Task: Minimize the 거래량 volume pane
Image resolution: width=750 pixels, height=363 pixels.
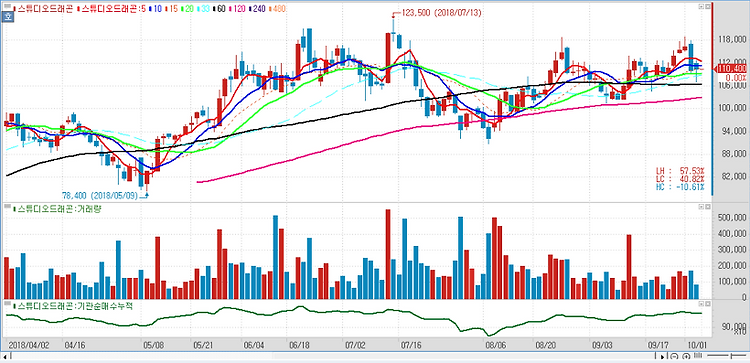Action: [701, 207]
